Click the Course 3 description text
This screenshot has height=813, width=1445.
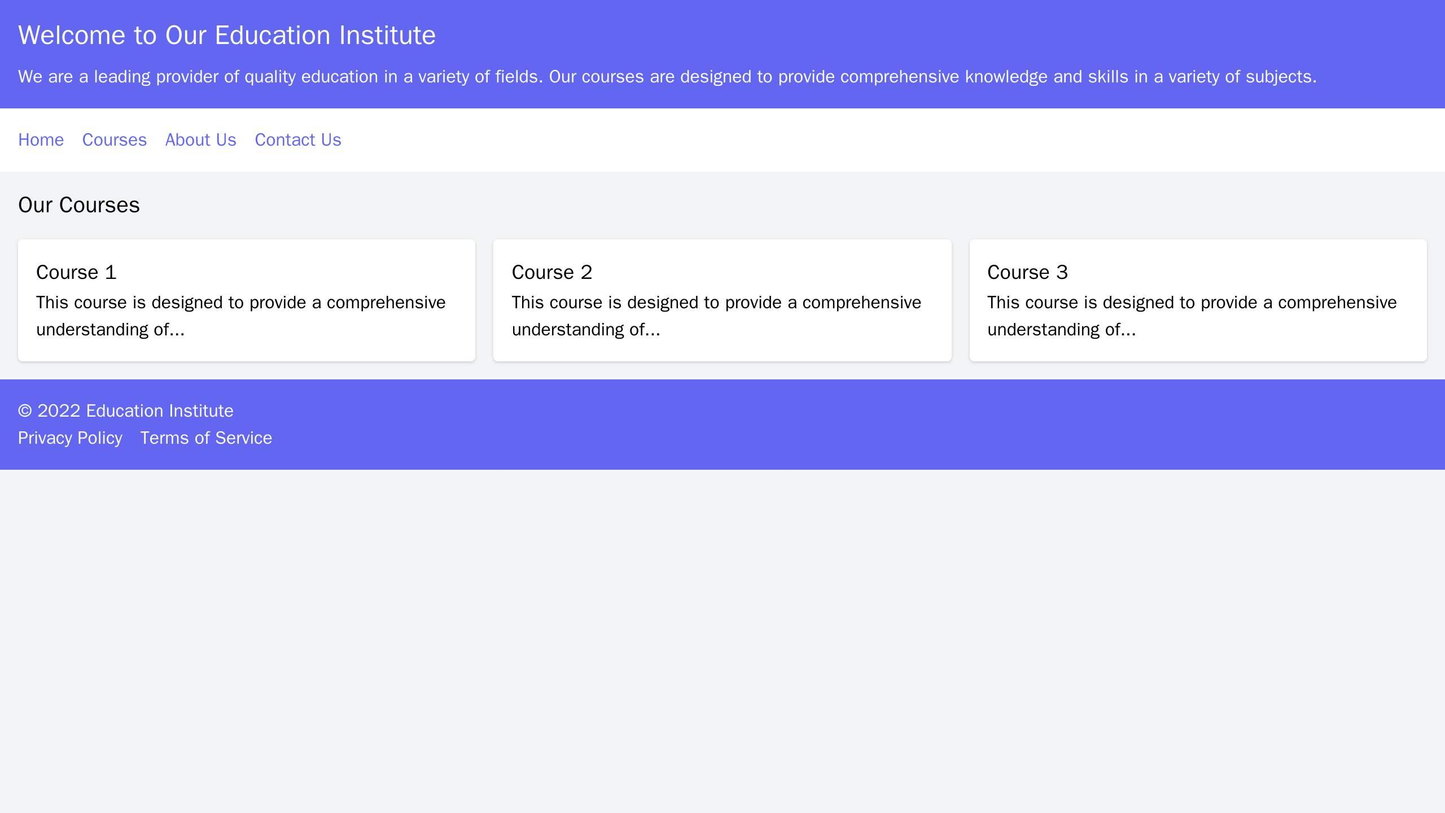click(1192, 316)
